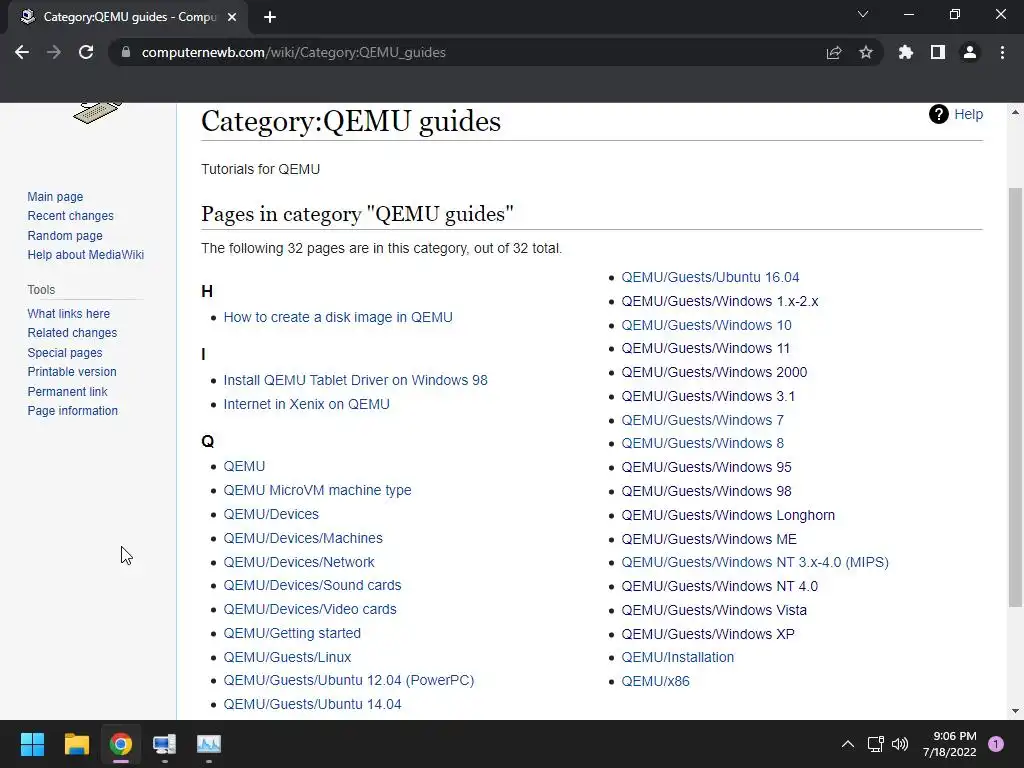Open Internet in Xenix on QEMU
1024x768 pixels.
pos(306,404)
